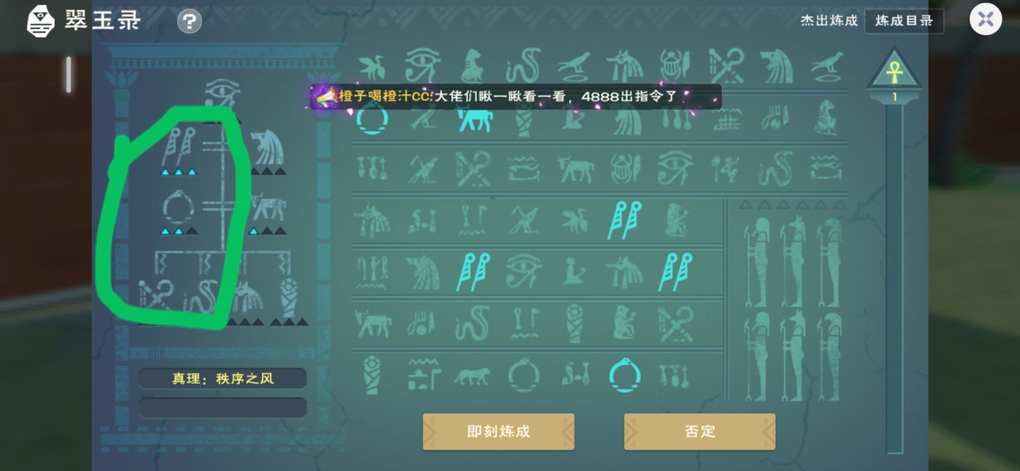
Task: Select the Eye of Horus in grid's top row
Action: click(x=423, y=66)
